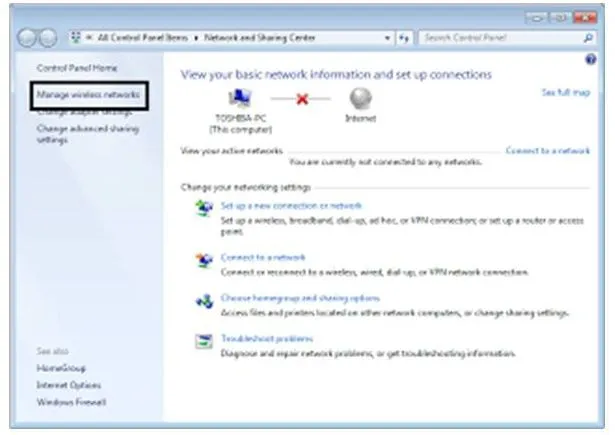Click 'View your active networks' heading
The image size is (615, 435).
pyautogui.click(x=232, y=151)
